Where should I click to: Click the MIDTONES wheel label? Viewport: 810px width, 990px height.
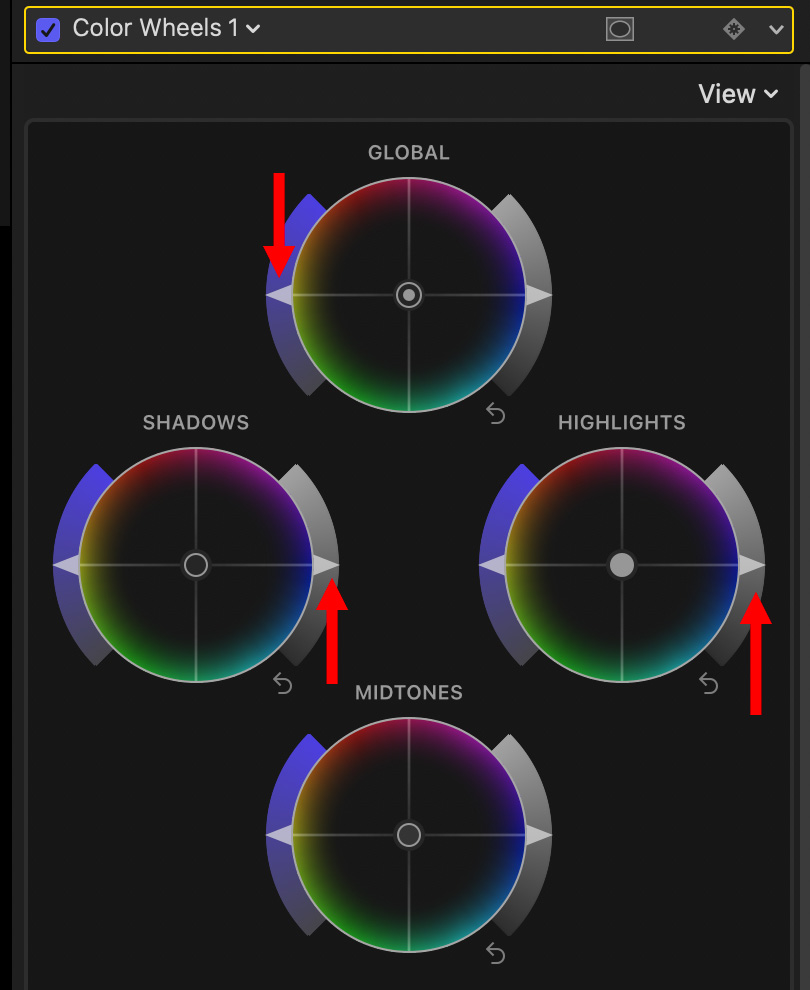point(409,693)
